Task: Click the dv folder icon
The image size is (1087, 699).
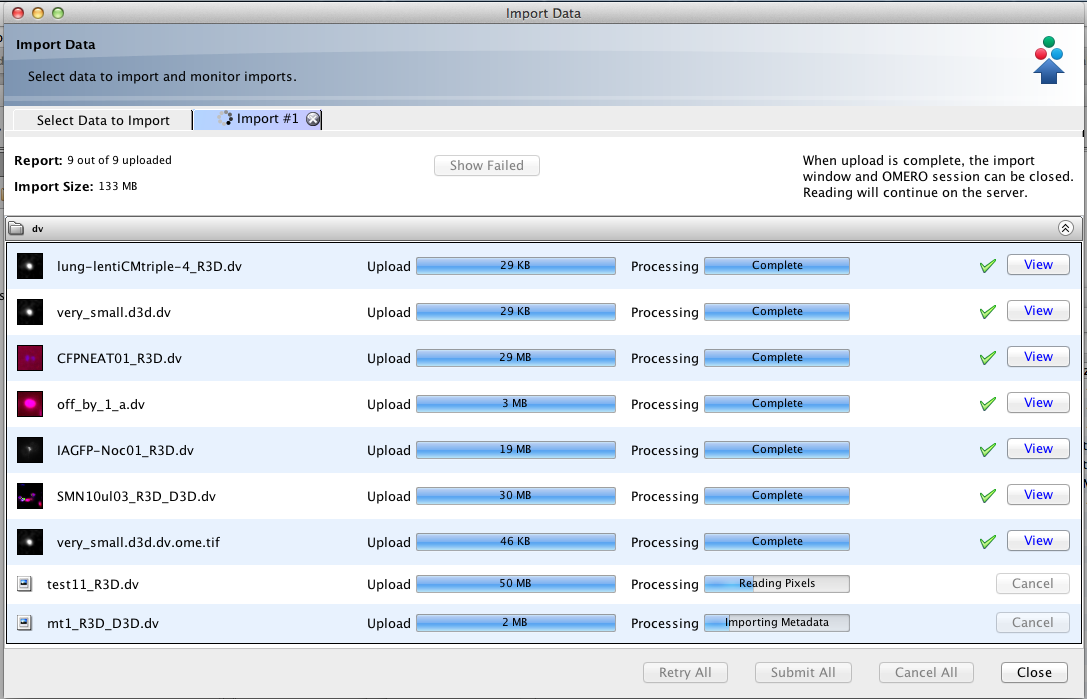Action: tap(18, 228)
